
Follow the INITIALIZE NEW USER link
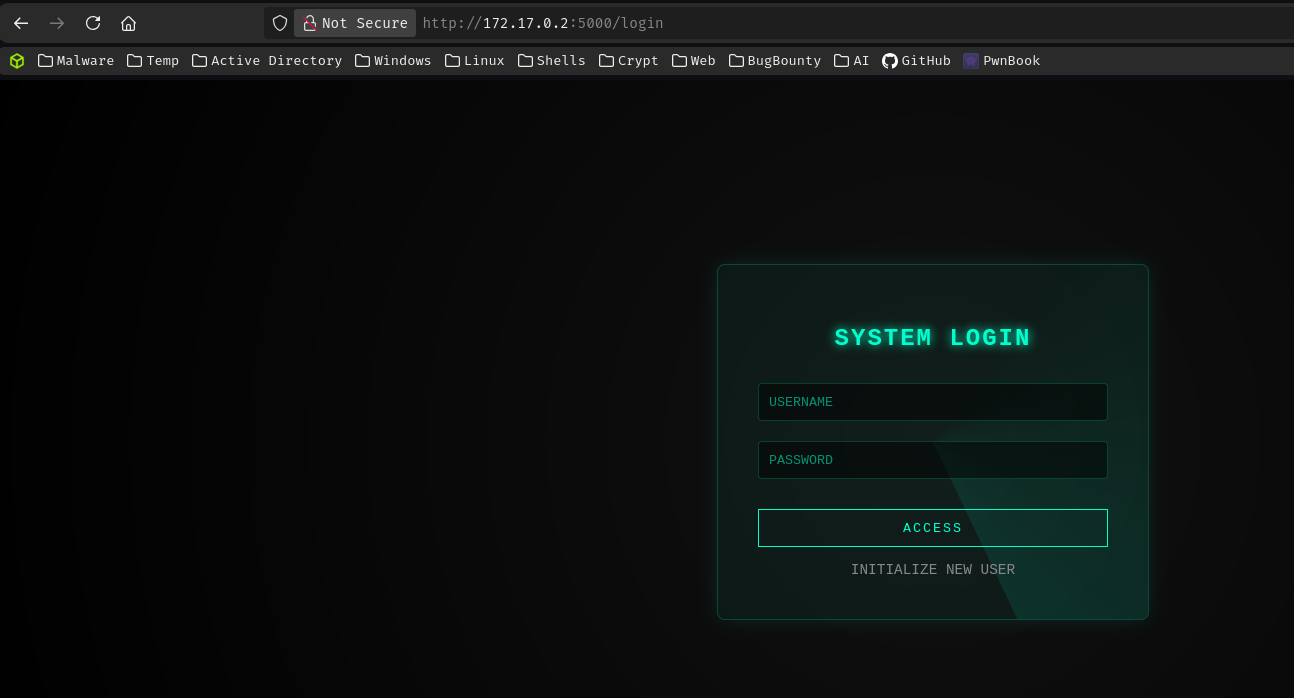(x=932, y=570)
